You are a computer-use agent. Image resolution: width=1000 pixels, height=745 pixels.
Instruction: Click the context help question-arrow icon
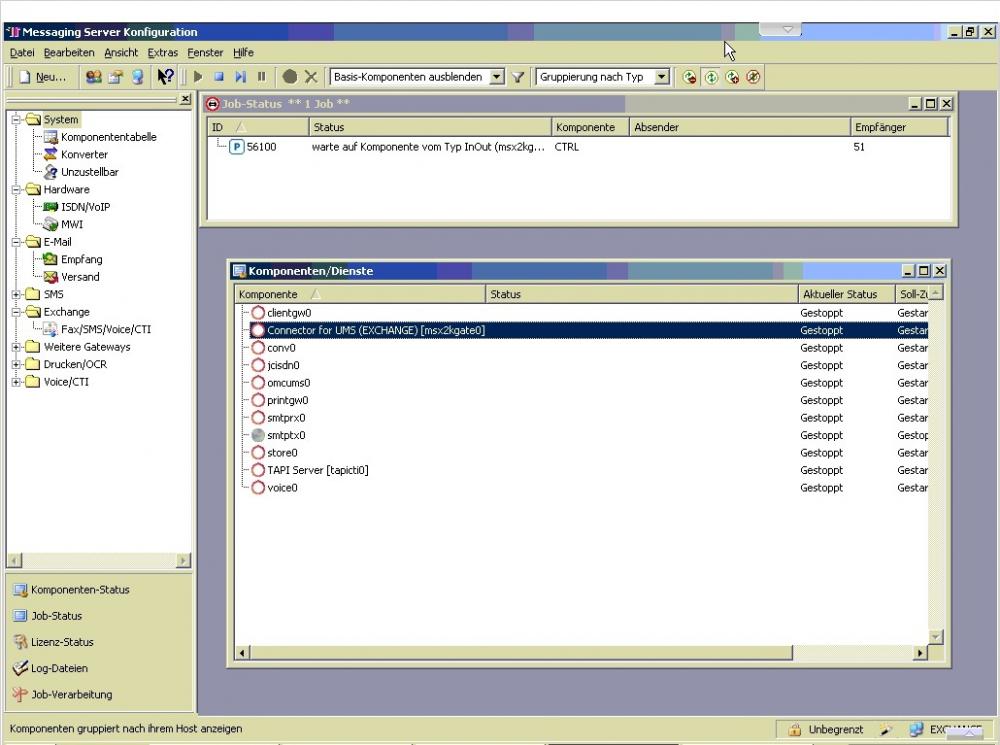pyautogui.click(x=166, y=77)
